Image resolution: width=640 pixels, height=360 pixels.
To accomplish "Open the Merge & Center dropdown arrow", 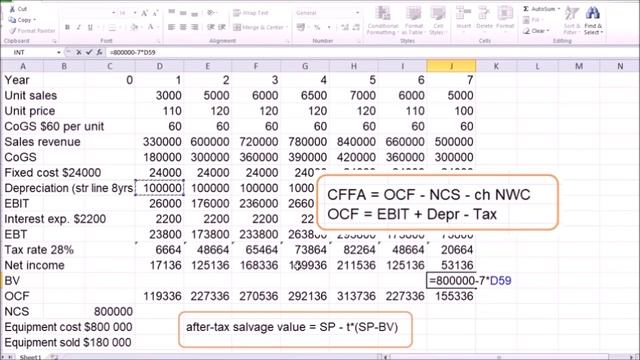I will [287, 27].
